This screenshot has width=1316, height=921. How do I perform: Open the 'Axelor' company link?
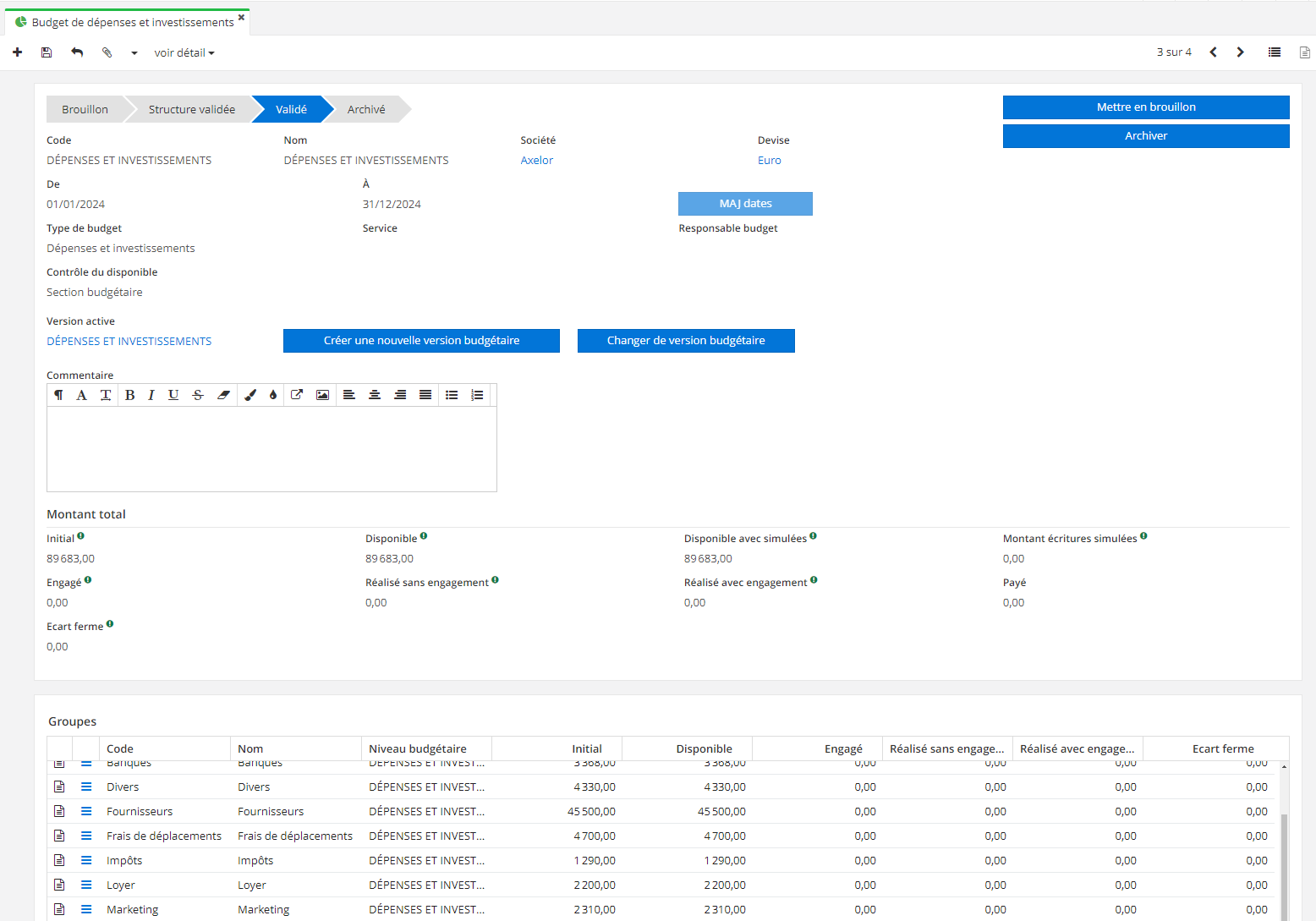click(x=537, y=161)
